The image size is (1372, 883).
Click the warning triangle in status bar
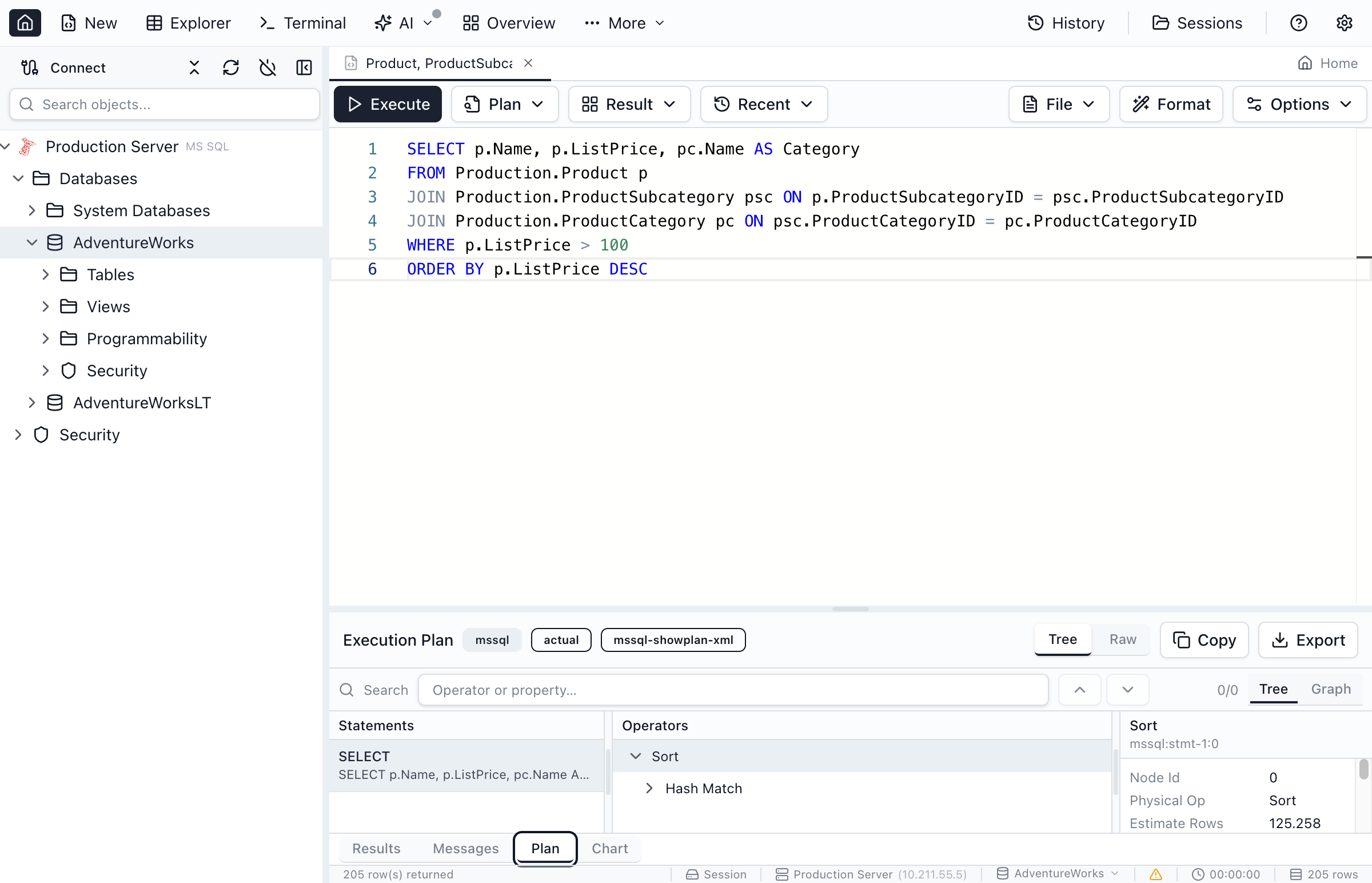click(1155, 874)
